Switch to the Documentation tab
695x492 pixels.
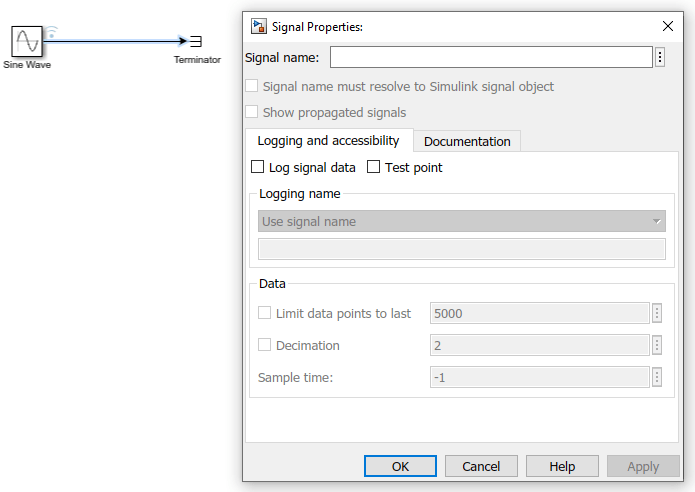click(467, 141)
